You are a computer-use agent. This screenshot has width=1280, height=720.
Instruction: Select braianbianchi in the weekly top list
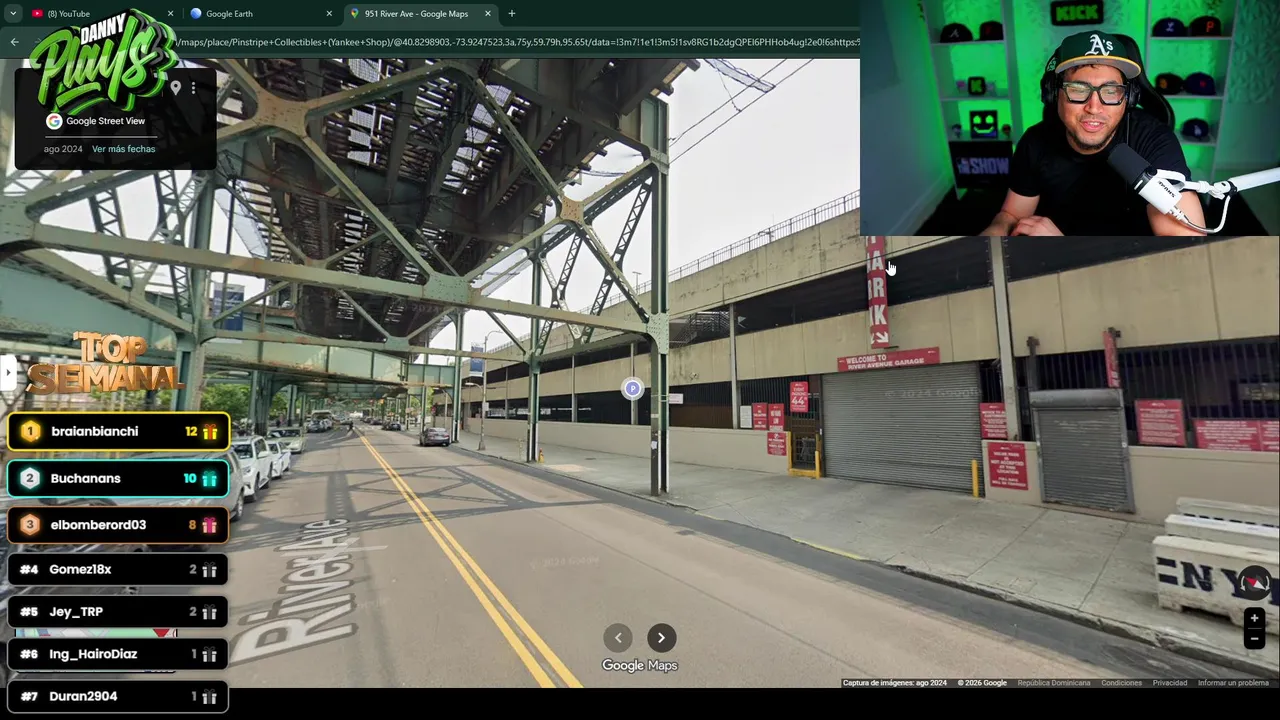tap(118, 432)
